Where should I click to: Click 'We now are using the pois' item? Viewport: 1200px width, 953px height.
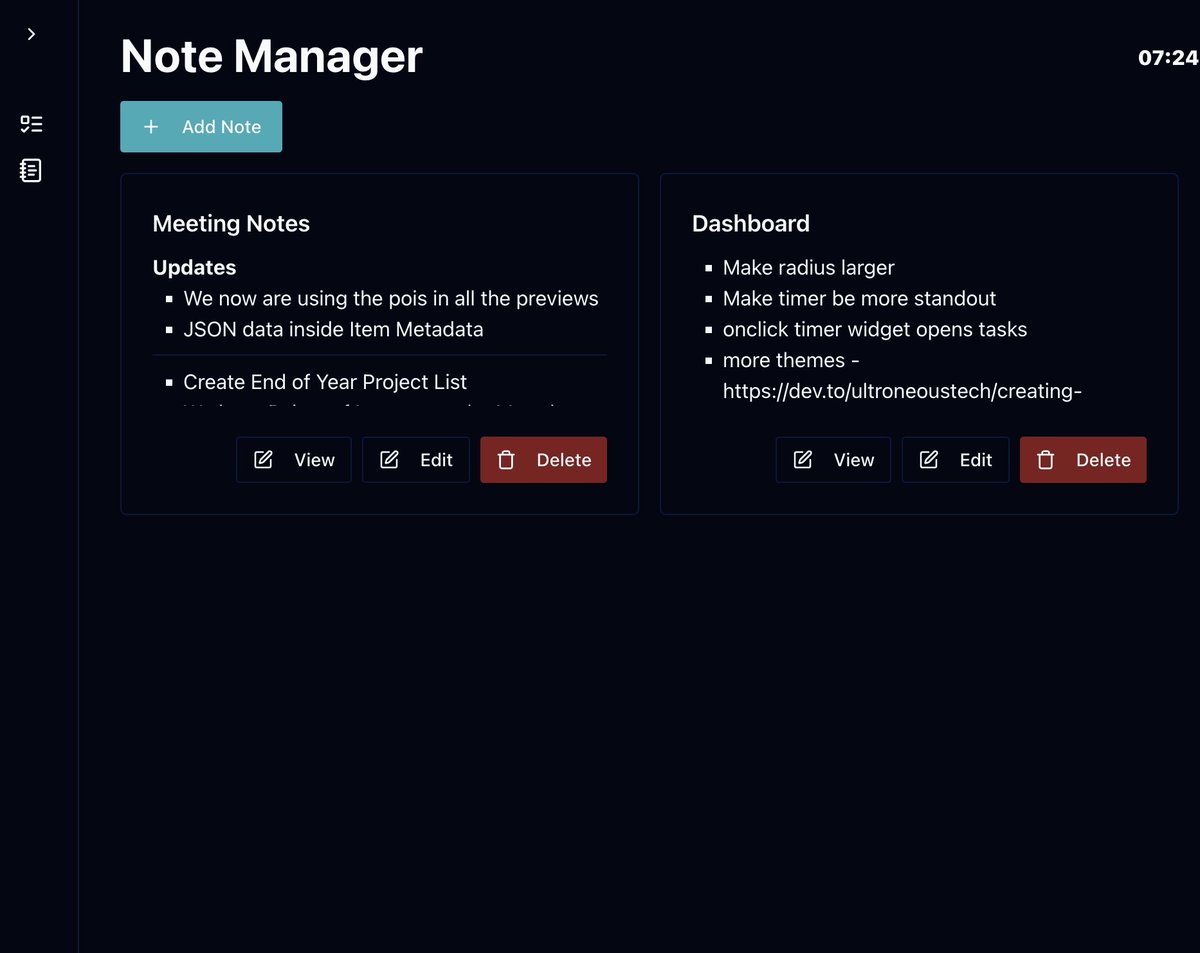(x=391, y=299)
